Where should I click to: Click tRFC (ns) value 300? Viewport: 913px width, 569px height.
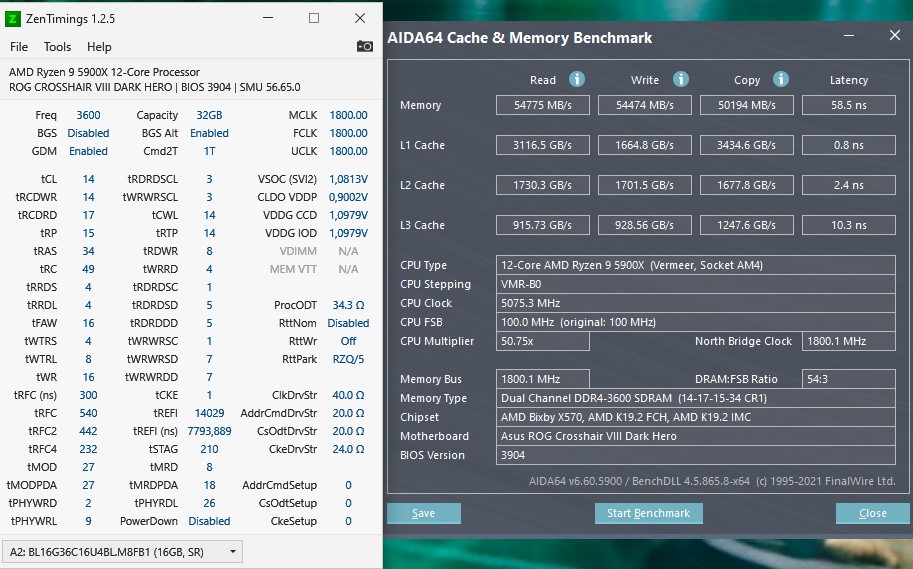coord(89,395)
